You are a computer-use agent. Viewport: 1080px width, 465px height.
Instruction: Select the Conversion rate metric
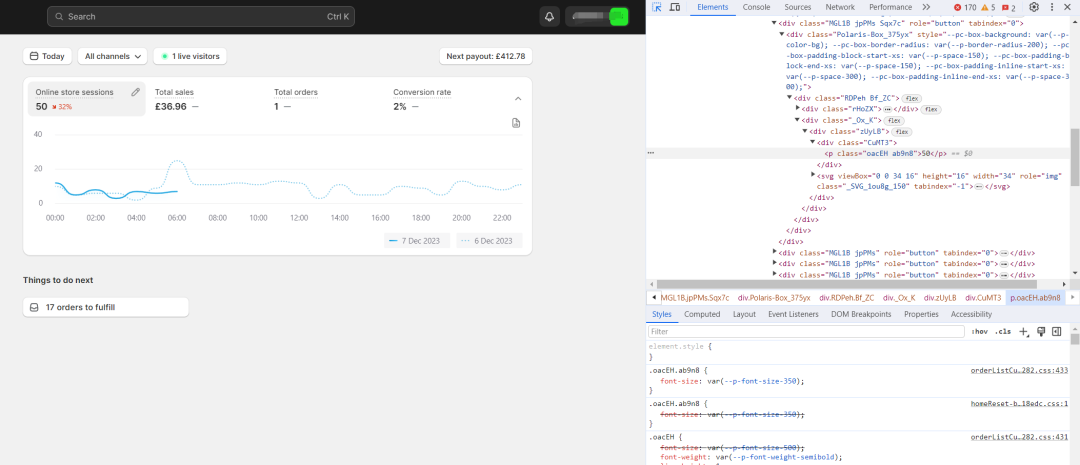[x=444, y=99]
